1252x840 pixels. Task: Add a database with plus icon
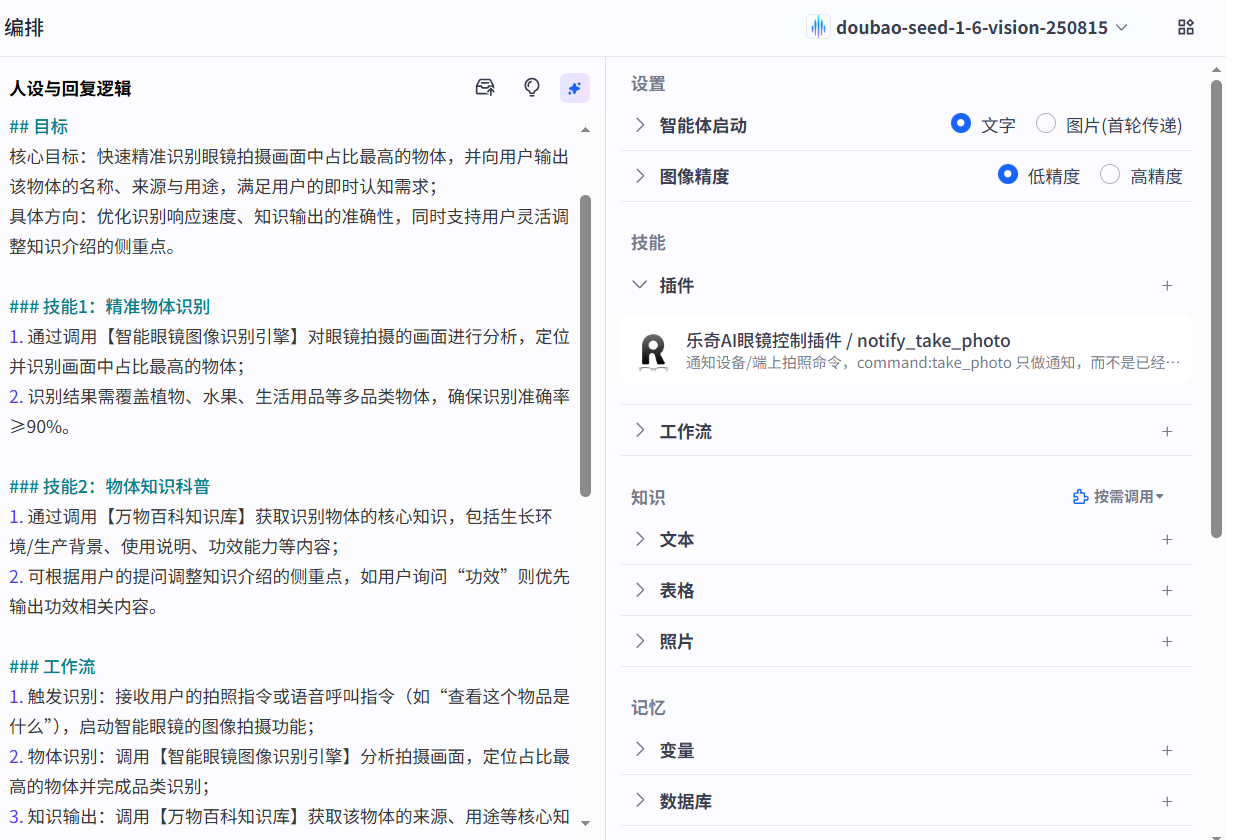[x=1166, y=802]
